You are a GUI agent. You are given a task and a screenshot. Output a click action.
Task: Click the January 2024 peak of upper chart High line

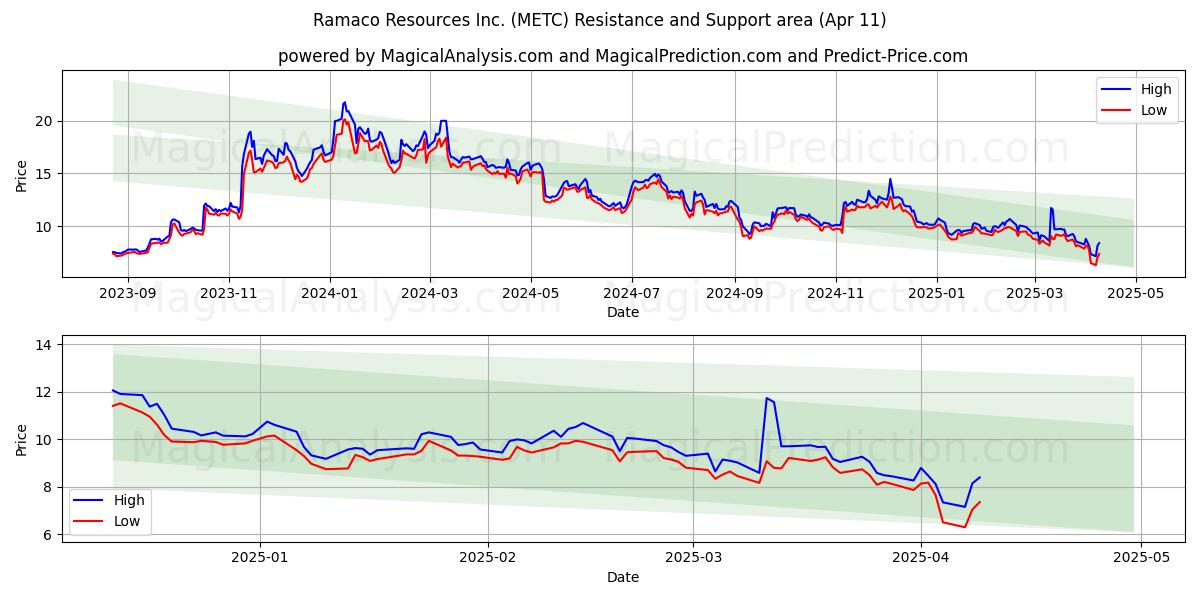344,102
